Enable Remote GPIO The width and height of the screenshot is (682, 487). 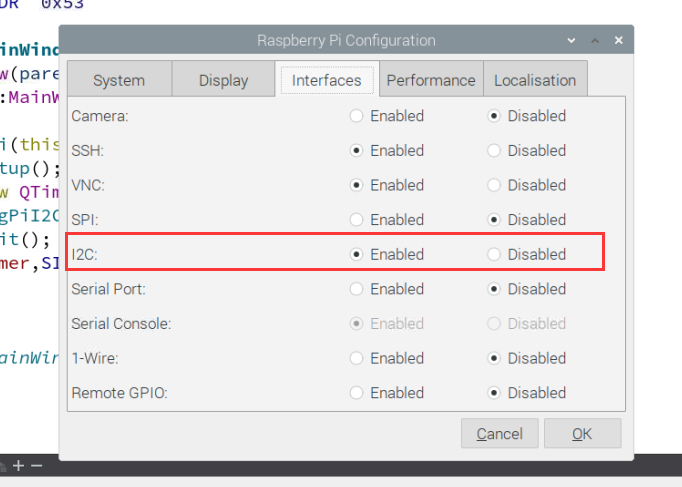click(357, 393)
